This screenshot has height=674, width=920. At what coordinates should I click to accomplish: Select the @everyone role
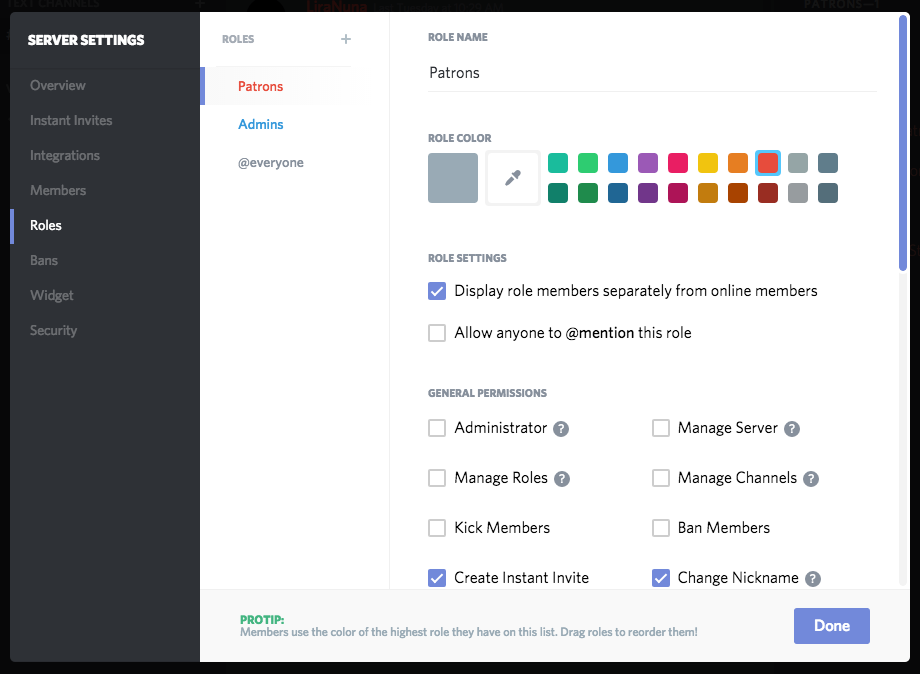[269, 162]
